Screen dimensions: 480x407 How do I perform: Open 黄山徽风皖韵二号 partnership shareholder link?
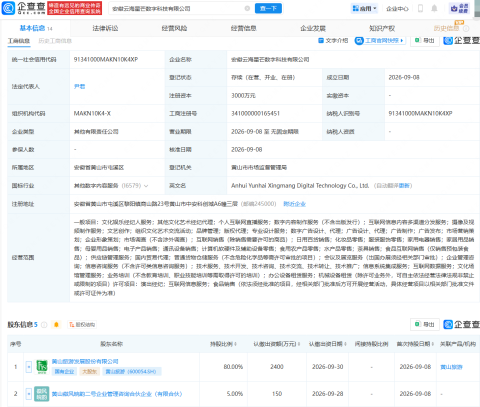117,394
